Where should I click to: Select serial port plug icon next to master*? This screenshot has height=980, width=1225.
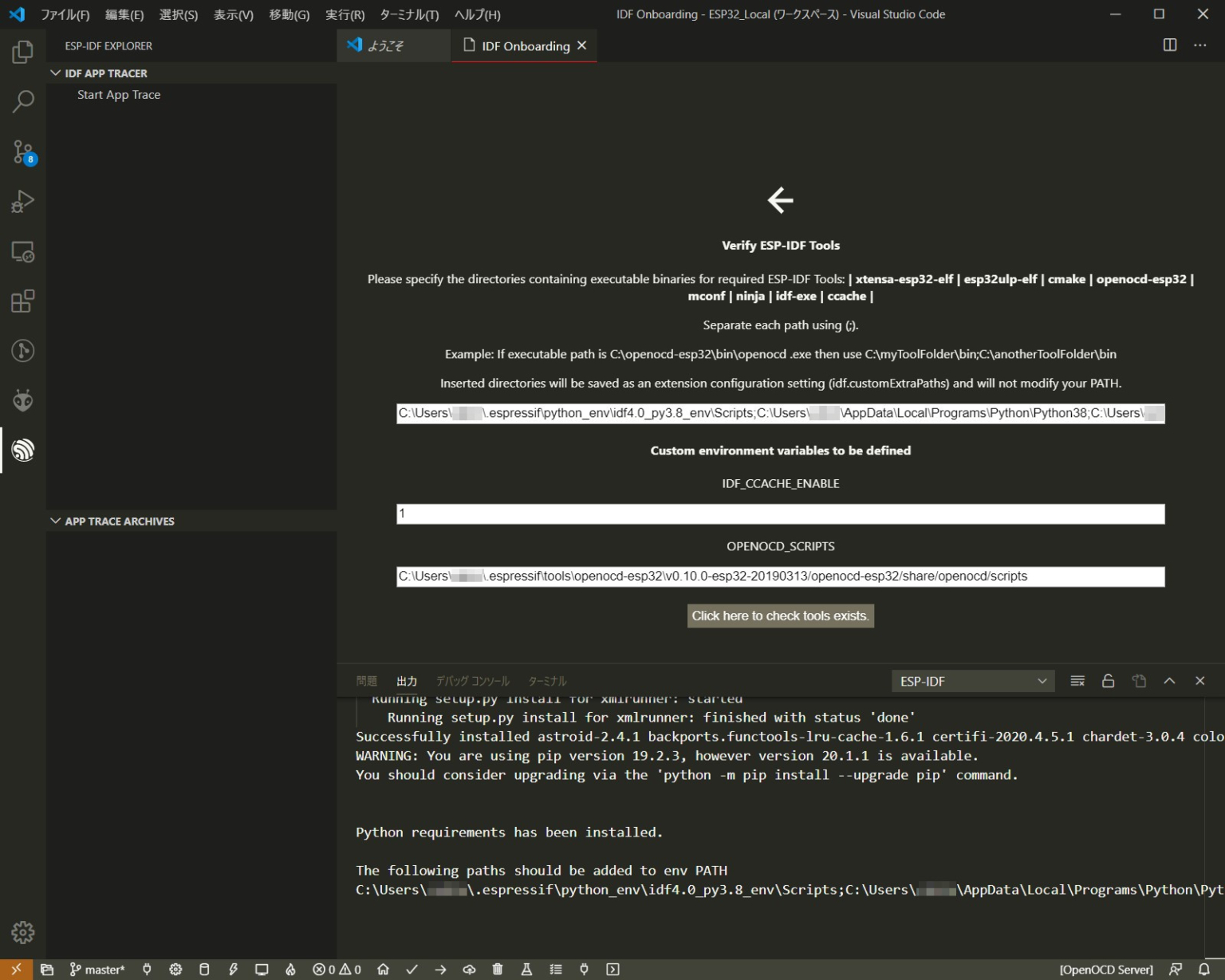[x=147, y=970]
